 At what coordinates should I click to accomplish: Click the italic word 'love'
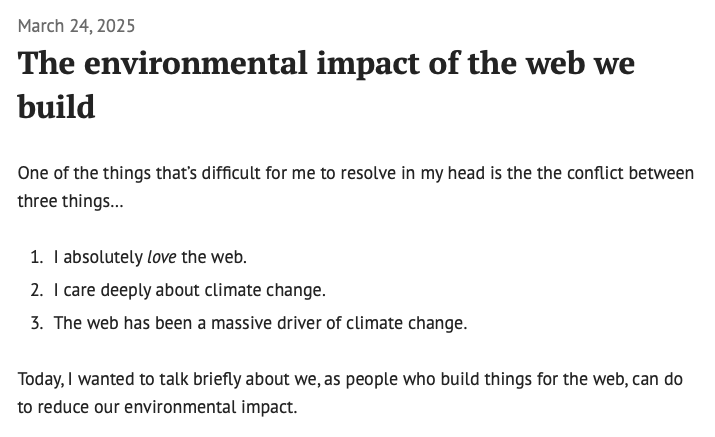click(x=161, y=257)
